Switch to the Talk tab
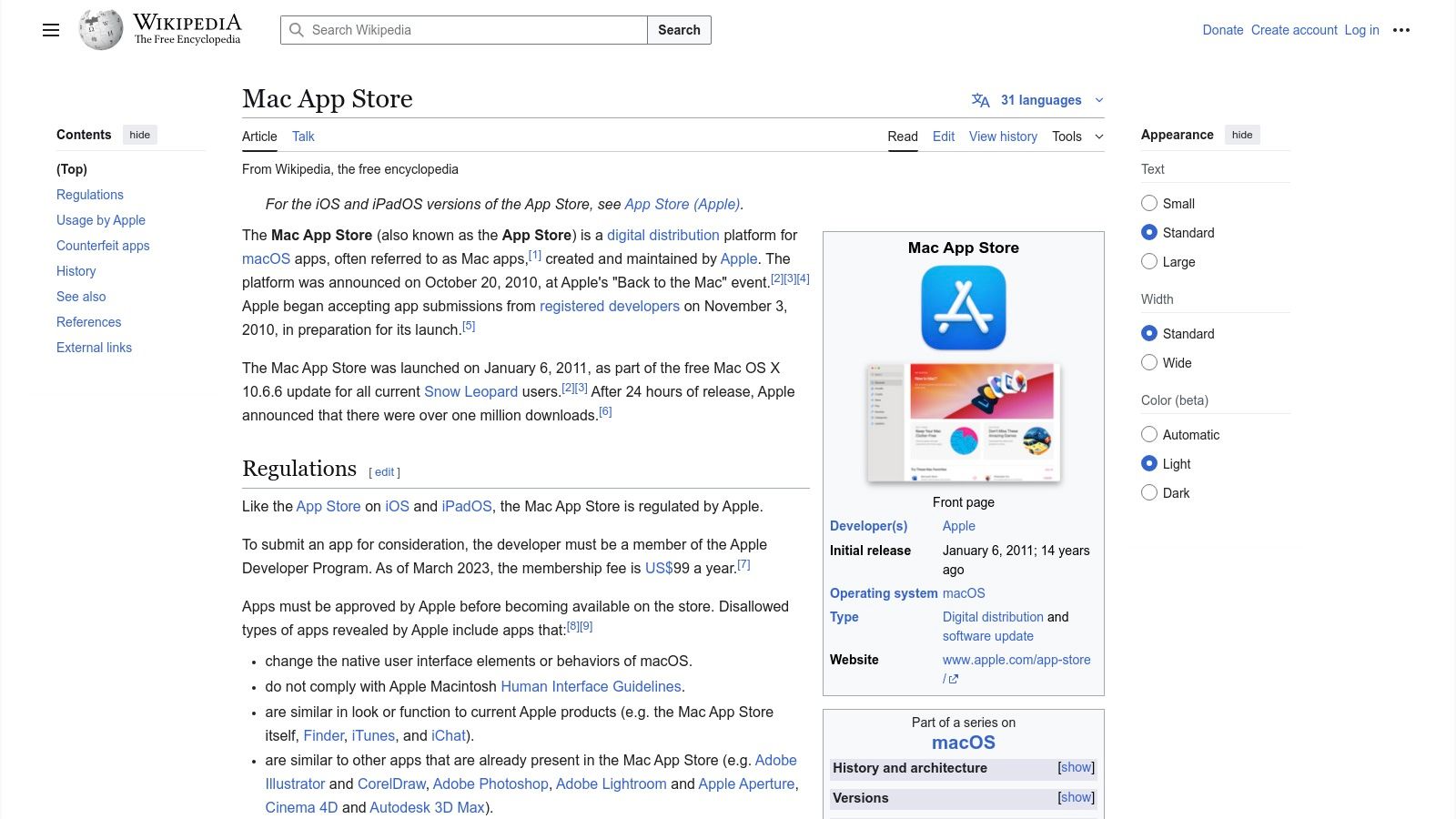The width and height of the screenshot is (1456, 819). (x=303, y=136)
